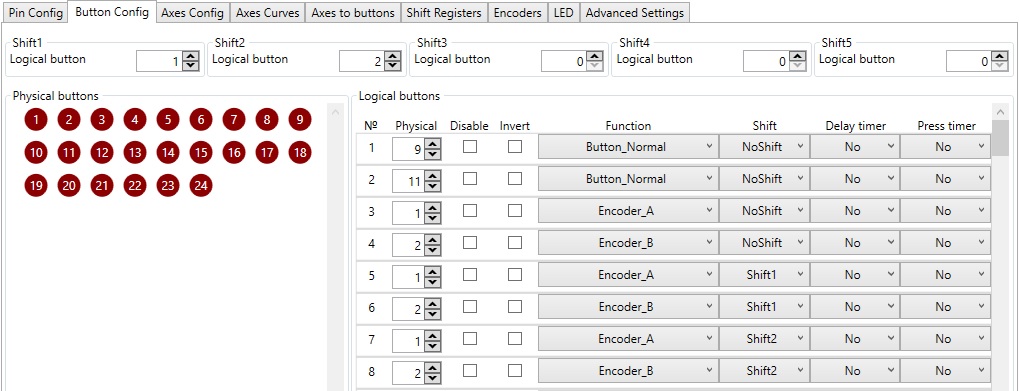The width and height of the screenshot is (1019, 391).
Task: Select physical button 21 circle
Action: 102,185
